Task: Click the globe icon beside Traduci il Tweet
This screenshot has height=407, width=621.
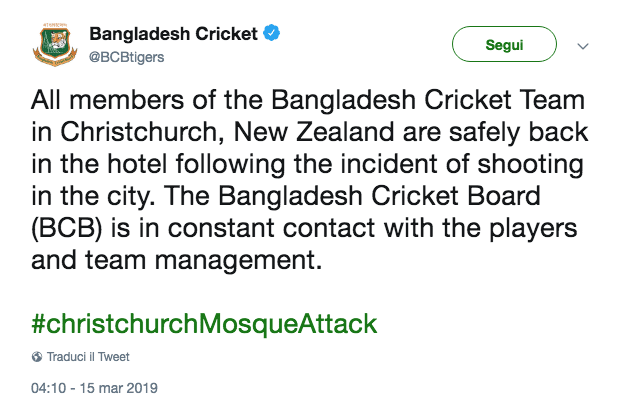Action: (x=37, y=357)
